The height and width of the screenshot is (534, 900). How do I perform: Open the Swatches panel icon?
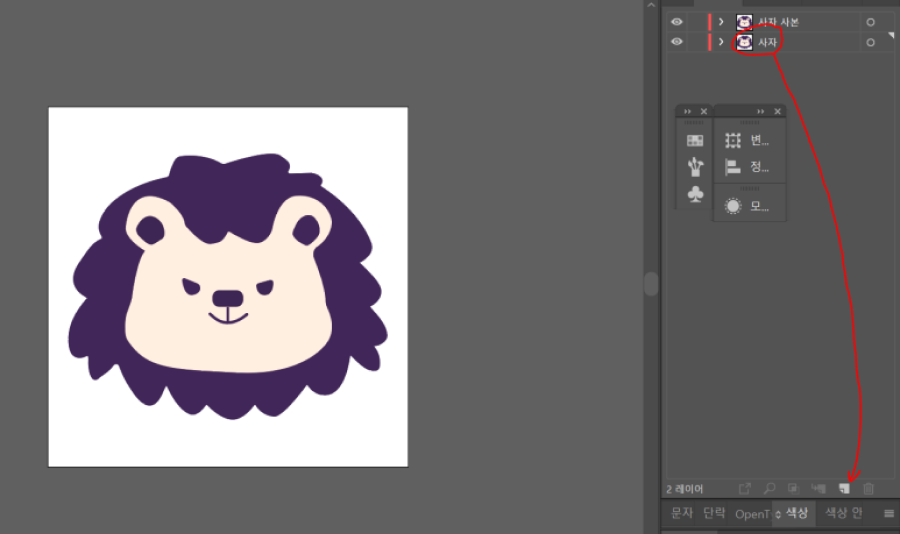click(x=695, y=141)
